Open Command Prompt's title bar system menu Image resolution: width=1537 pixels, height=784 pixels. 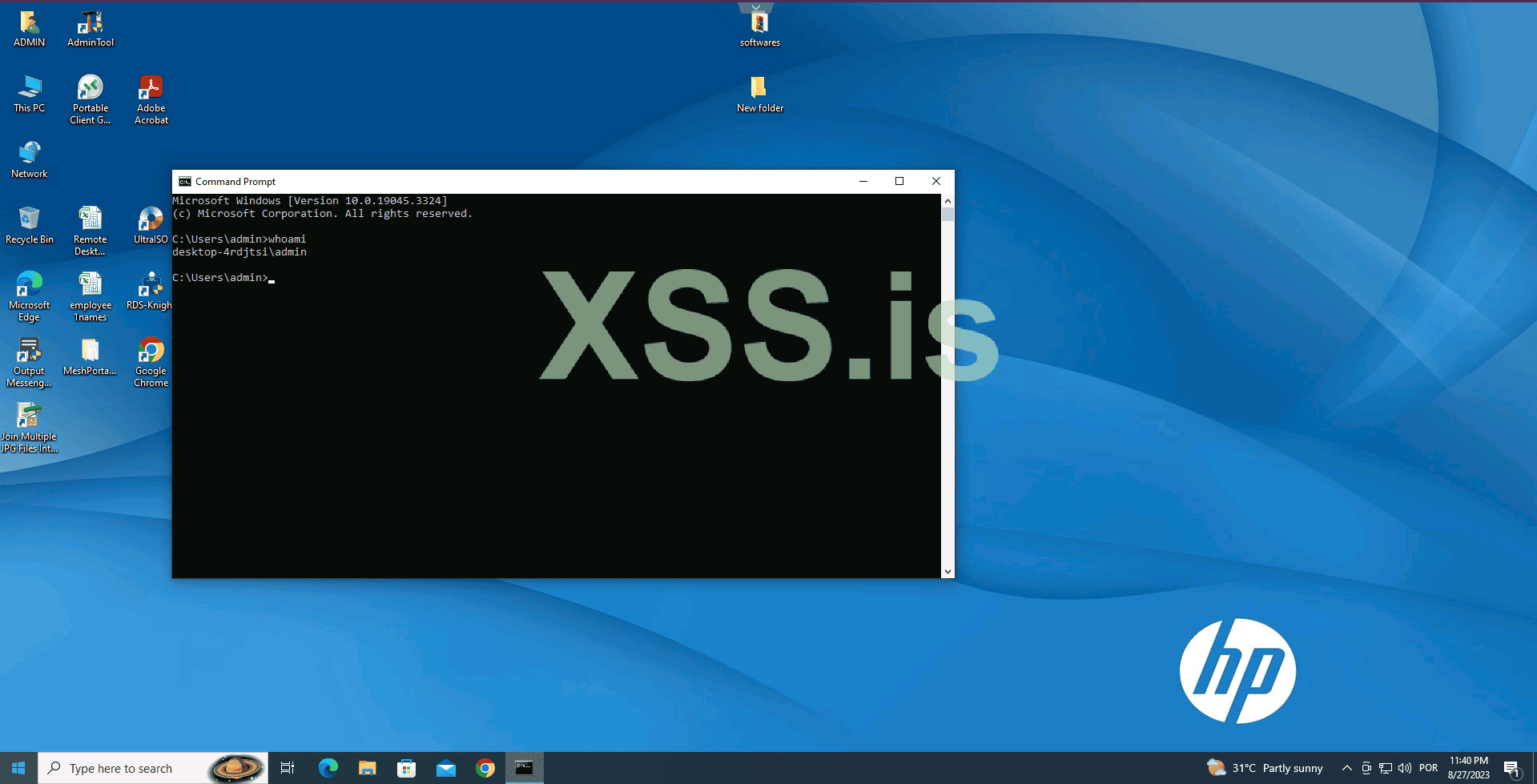[x=185, y=181]
